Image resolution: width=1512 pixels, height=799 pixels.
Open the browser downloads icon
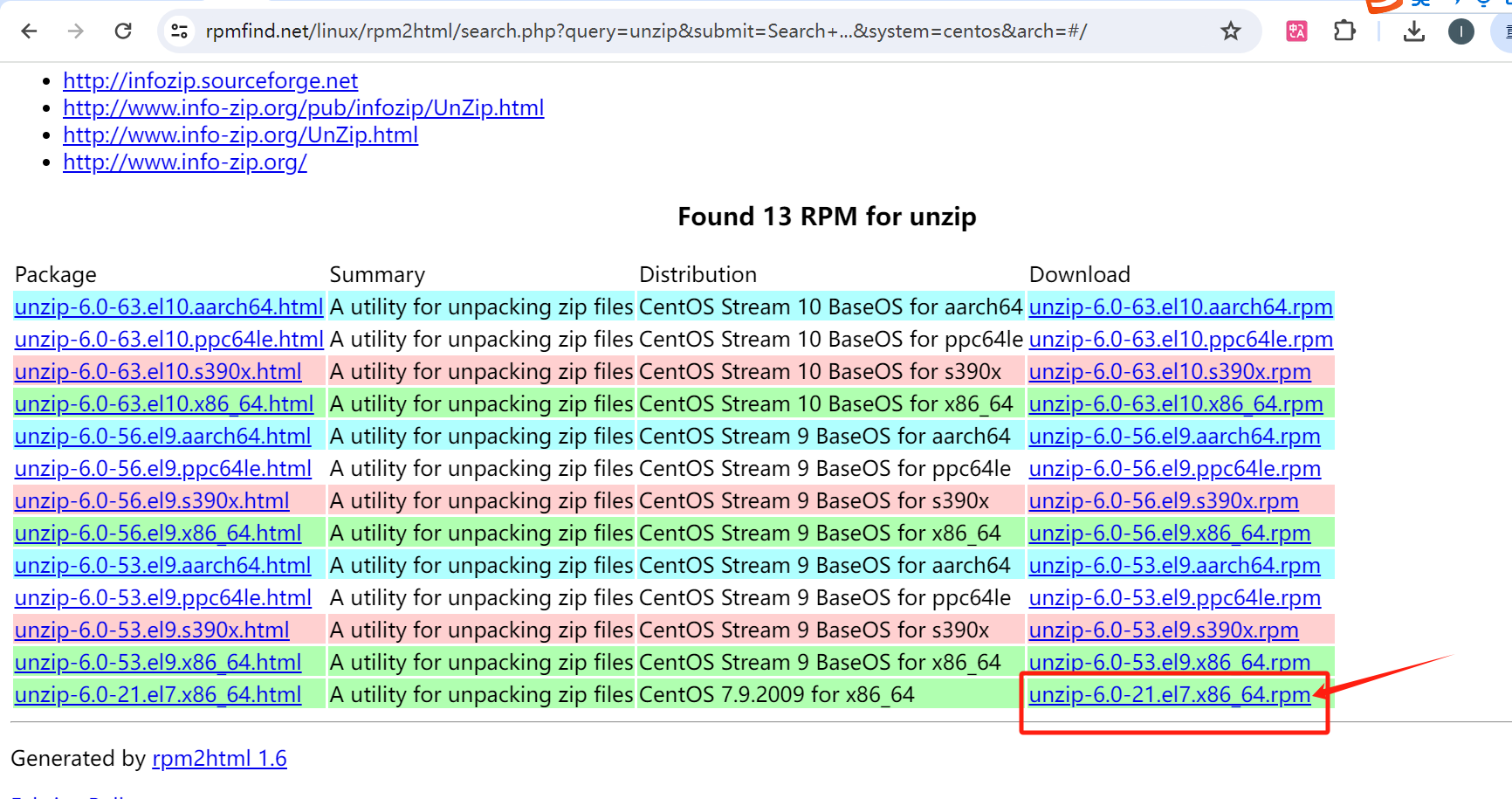[x=1414, y=31]
